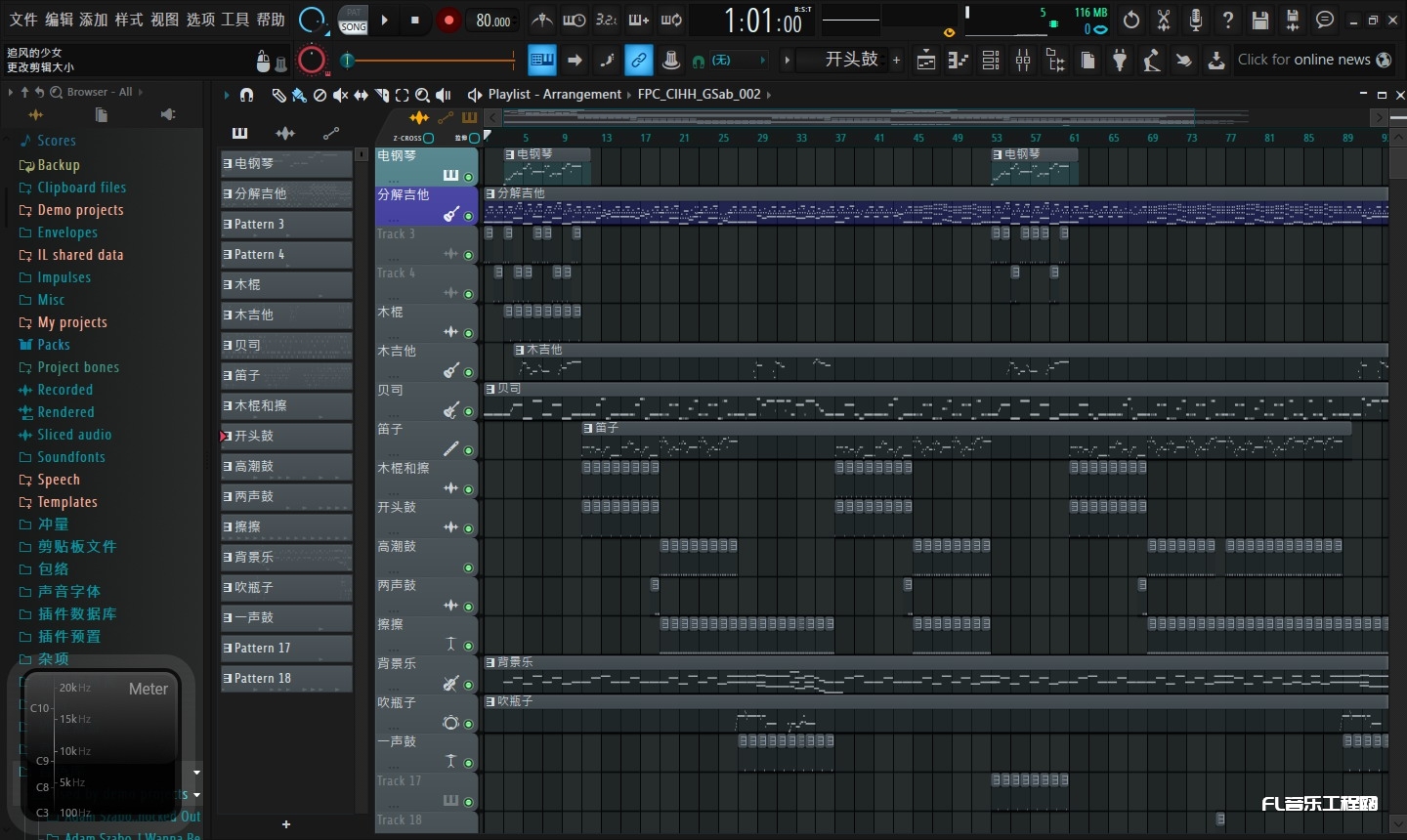Select the 贝司 pattern in picker

(x=286, y=346)
